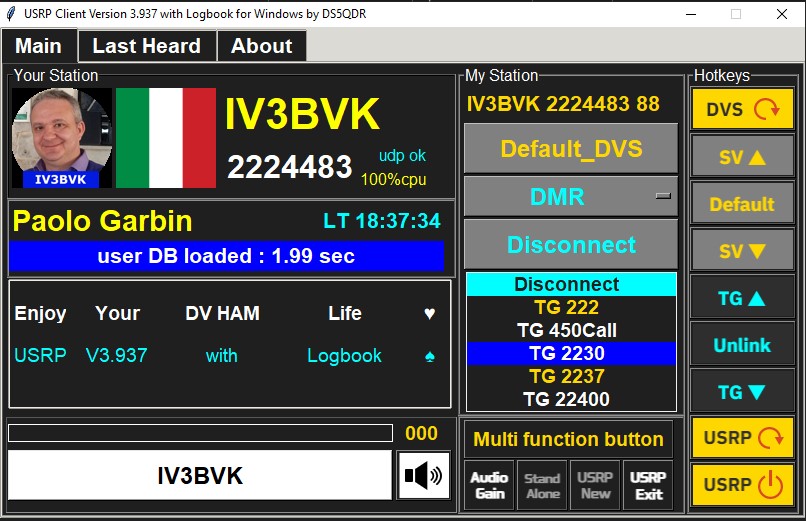Select TG 22400 in the list
This screenshot has height=521, width=806.
[571, 399]
